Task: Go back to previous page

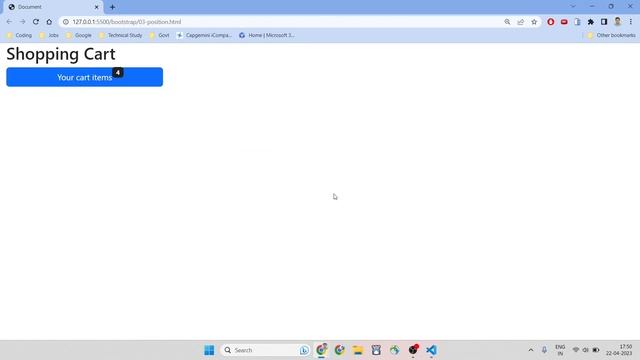Action: pos(9,22)
